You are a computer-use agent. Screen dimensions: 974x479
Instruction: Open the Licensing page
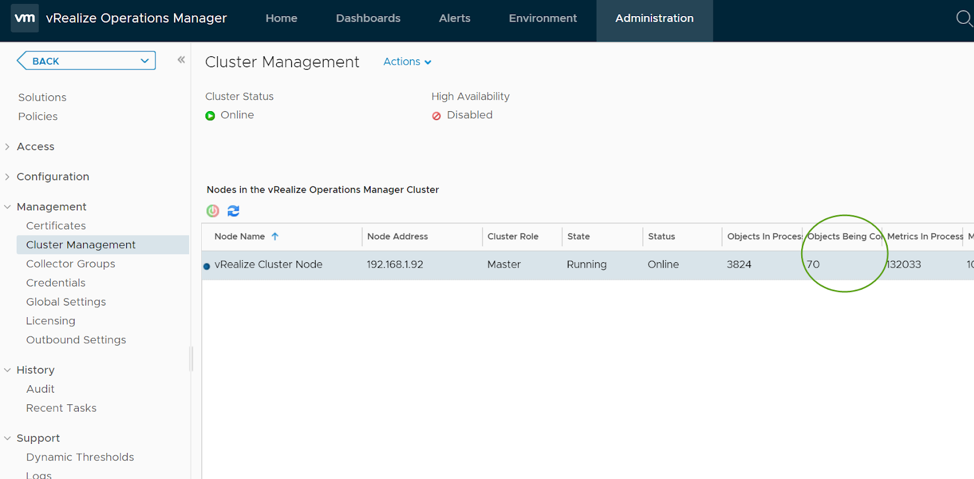(x=50, y=321)
